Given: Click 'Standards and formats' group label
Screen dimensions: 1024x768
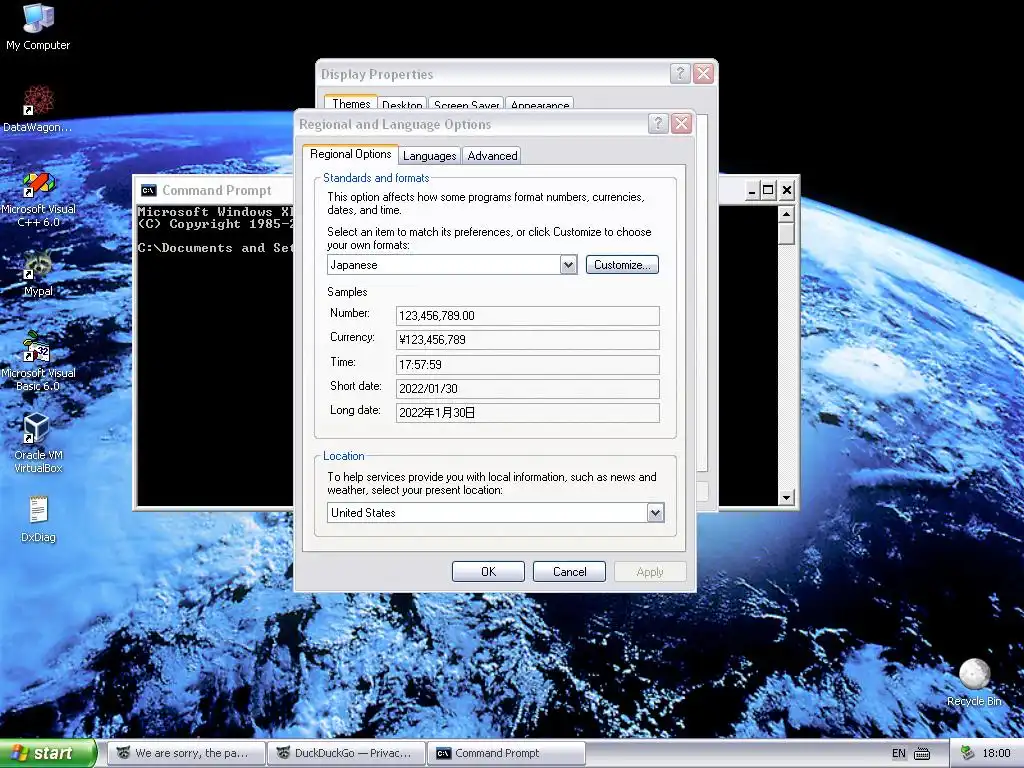Looking at the screenshot, I should (376, 178).
